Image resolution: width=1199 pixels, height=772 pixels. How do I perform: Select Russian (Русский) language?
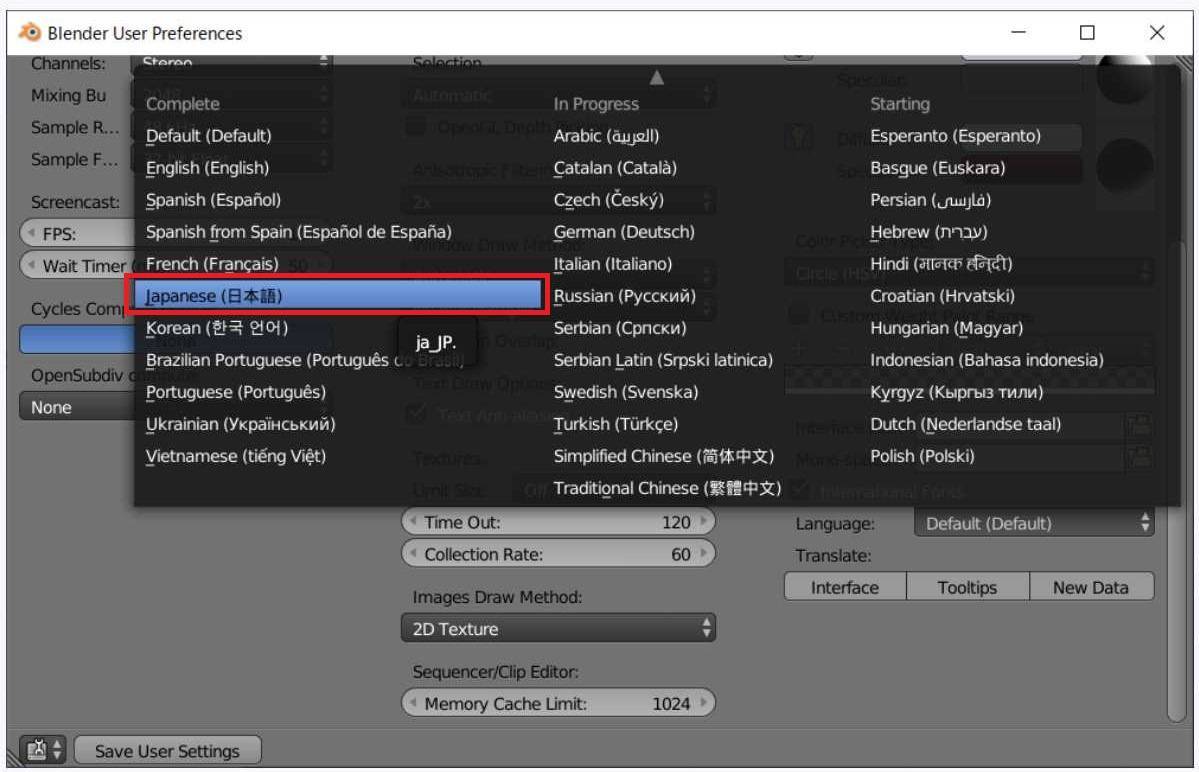[625, 296]
